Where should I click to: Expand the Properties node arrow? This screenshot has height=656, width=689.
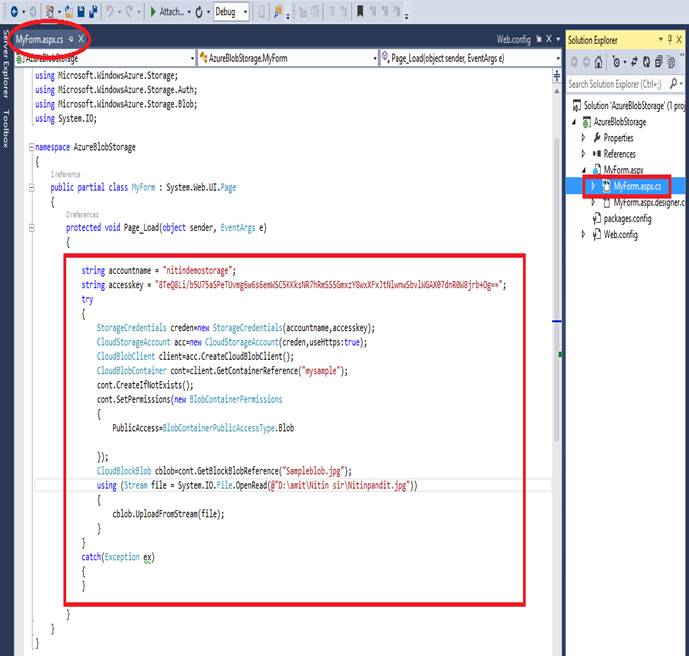[x=584, y=138]
